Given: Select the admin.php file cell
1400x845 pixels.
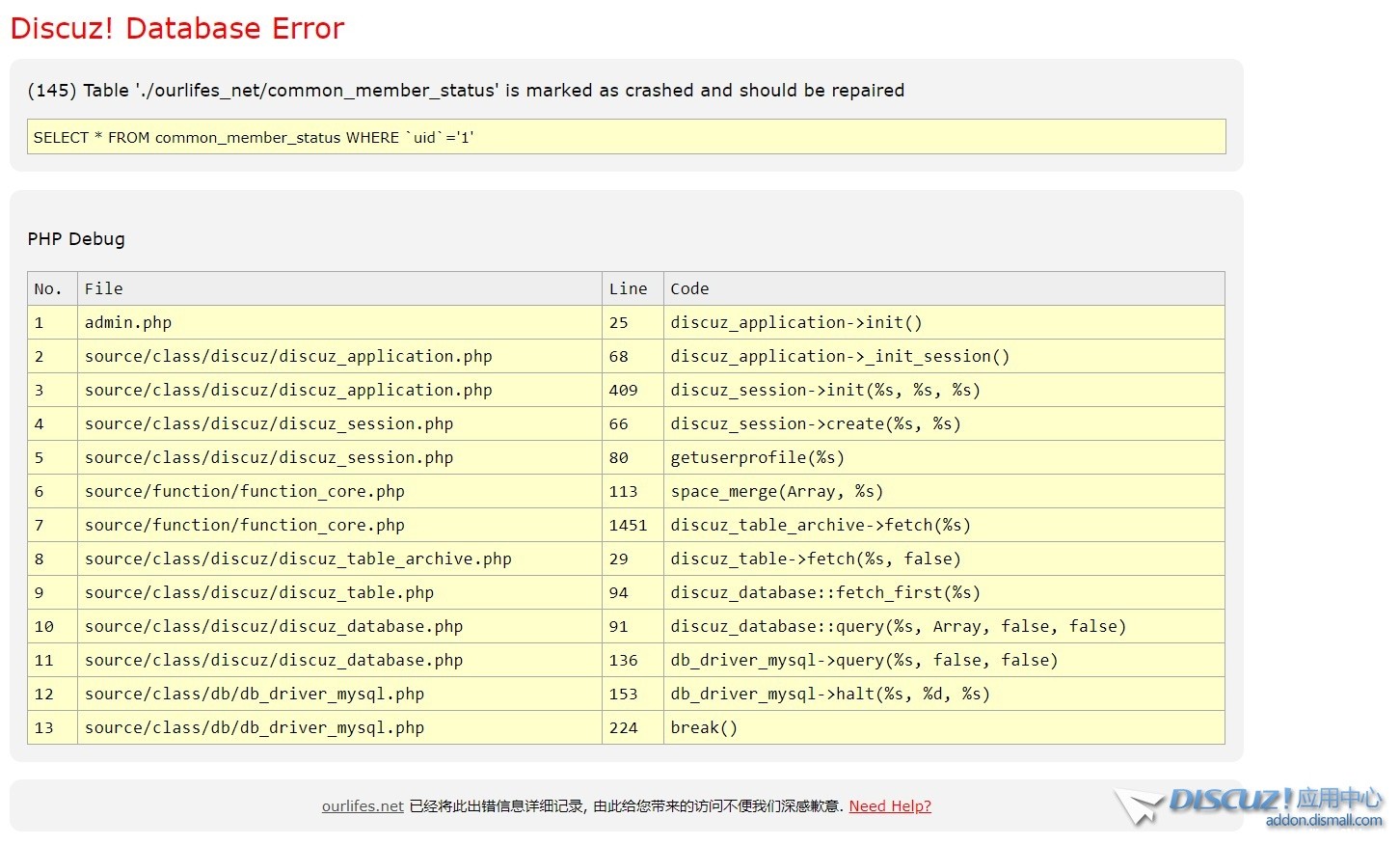Looking at the screenshot, I should point(128,322).
